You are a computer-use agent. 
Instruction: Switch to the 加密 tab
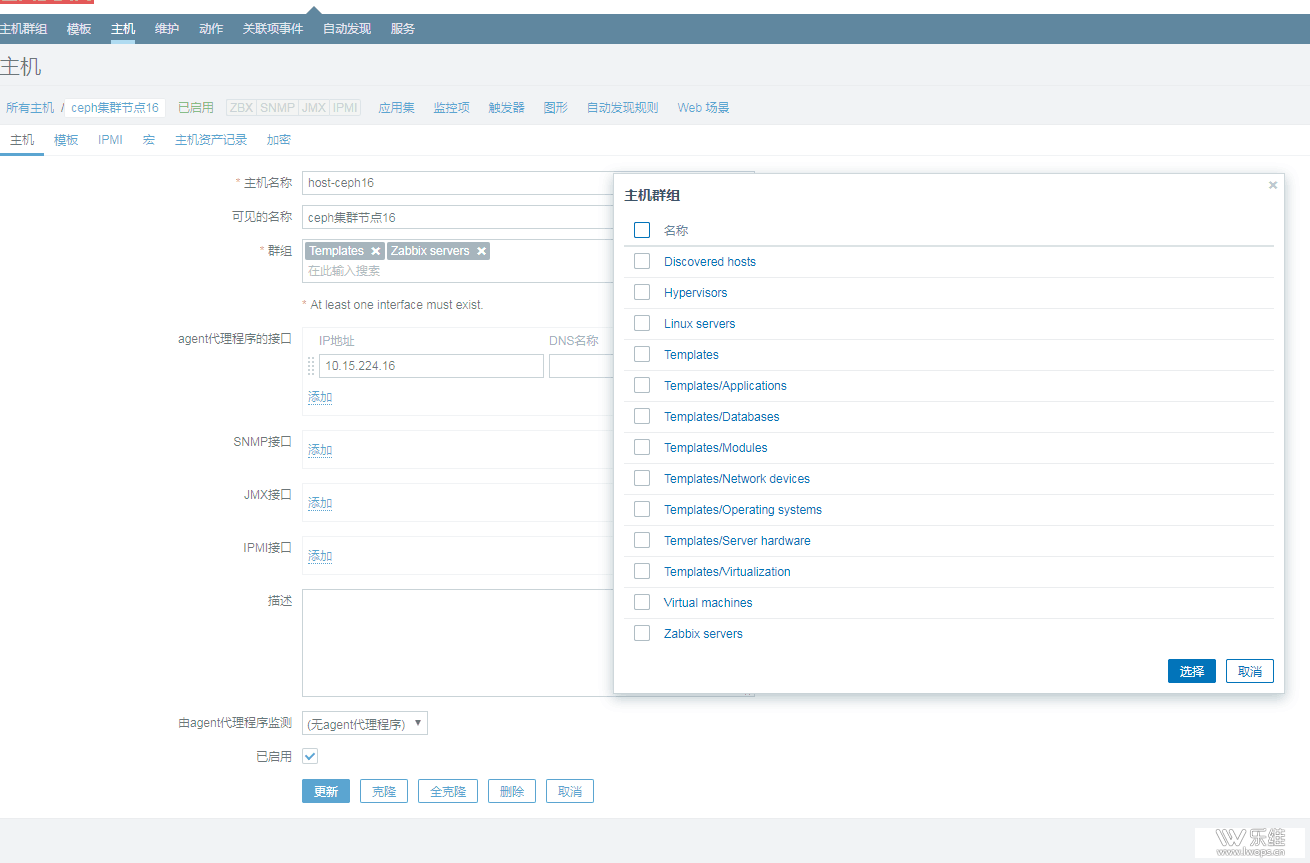coord(279,140)
